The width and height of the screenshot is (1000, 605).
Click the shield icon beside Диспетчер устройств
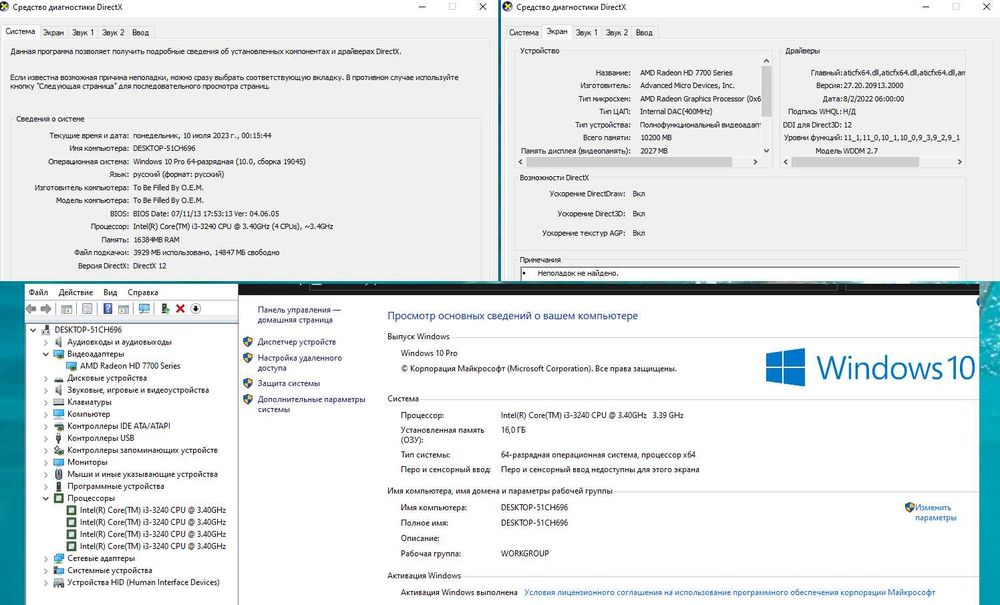tap(248, 342)
